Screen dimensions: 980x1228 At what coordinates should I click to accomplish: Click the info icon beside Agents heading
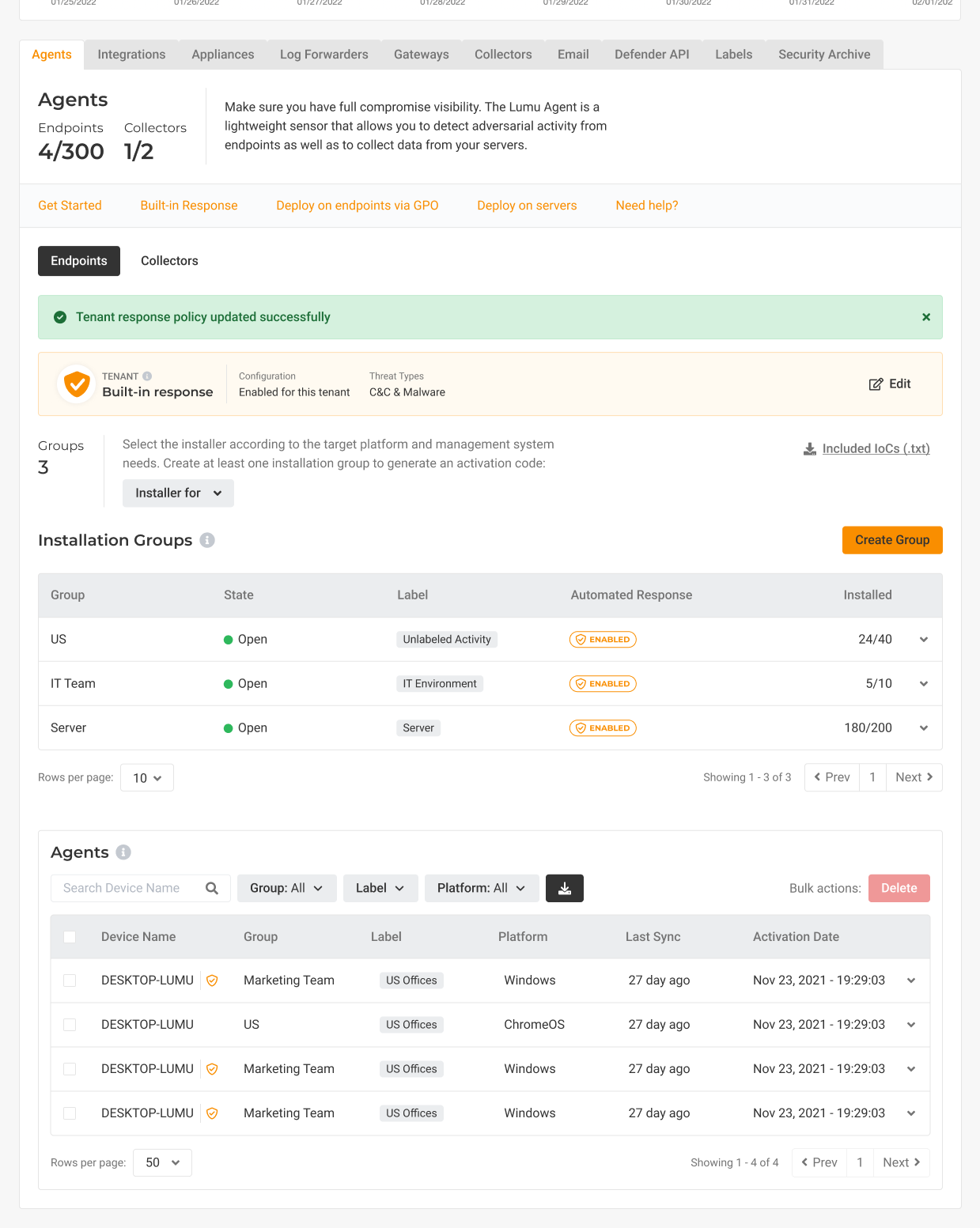[x=123, y=852]
